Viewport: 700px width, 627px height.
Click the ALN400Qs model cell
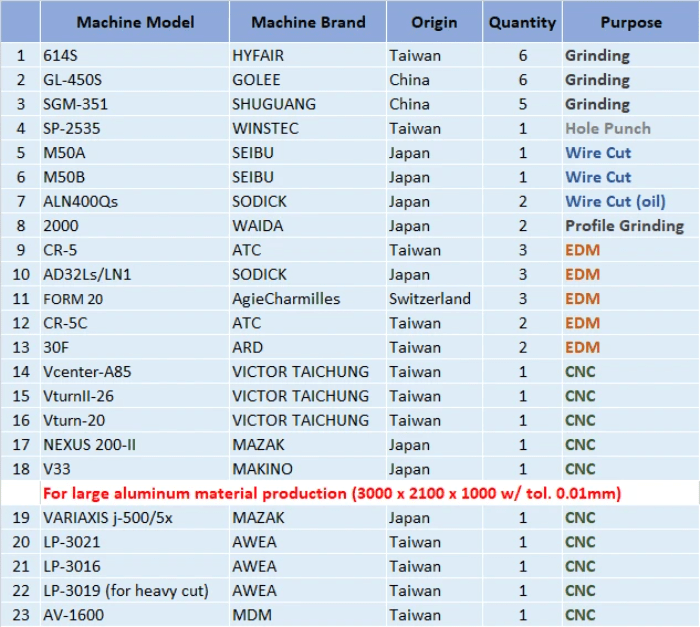(x=135, y=201)
